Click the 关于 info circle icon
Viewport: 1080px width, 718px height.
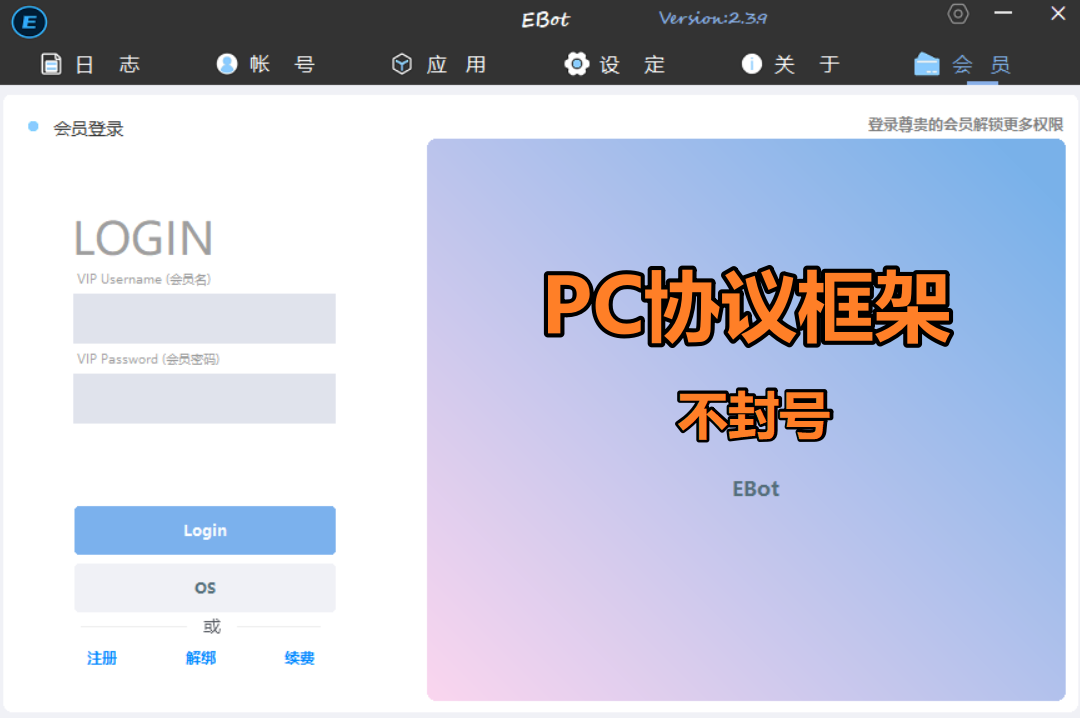[752, 64]
